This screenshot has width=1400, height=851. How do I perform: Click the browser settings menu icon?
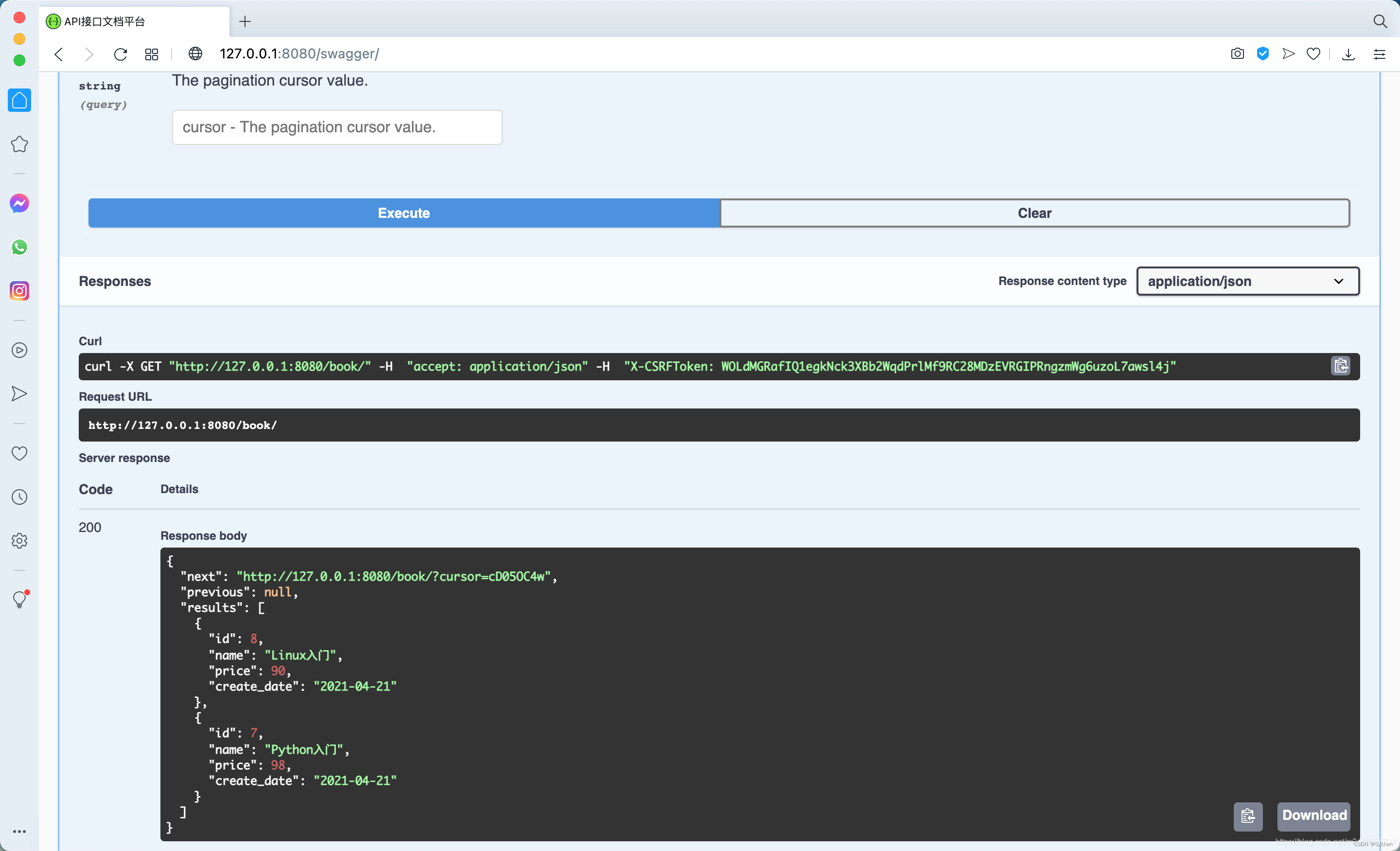[1381, 54]
